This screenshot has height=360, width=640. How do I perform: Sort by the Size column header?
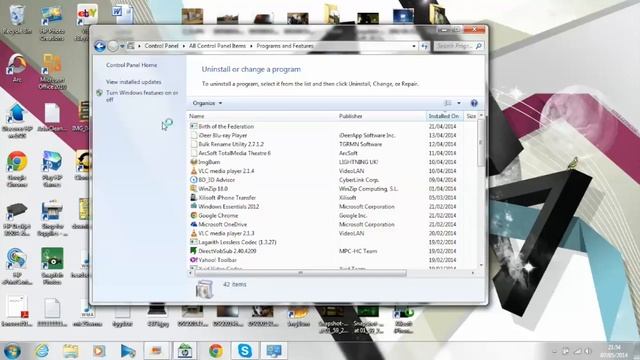471,116
